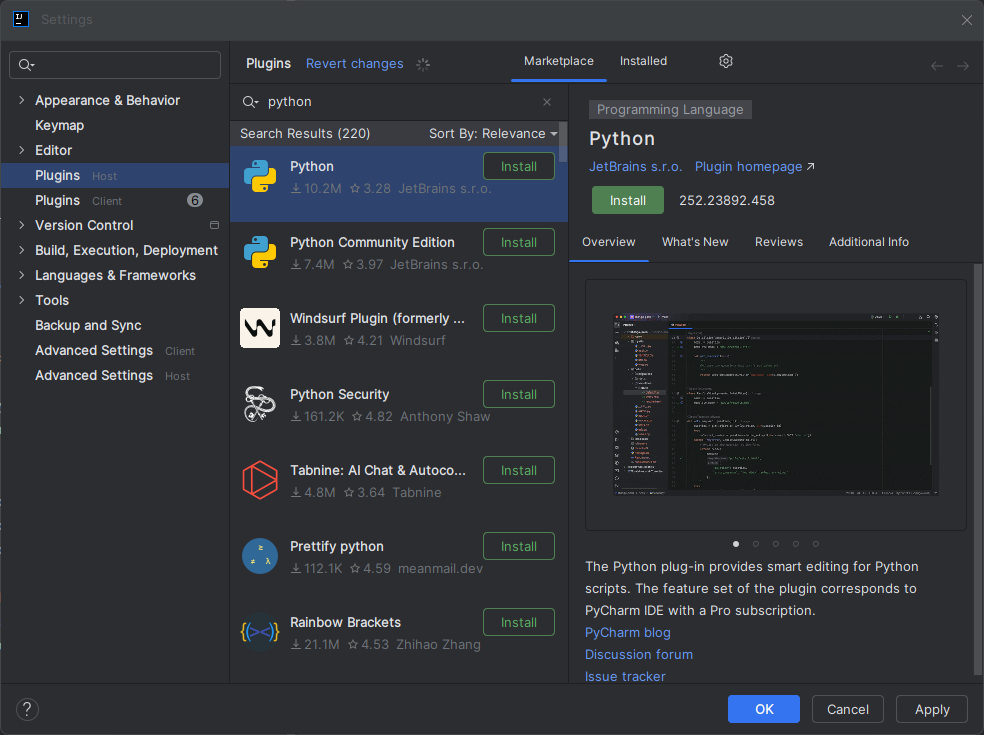Click the settings search magnifier icon
Image resolution: width=984 pixels, height=735 pixels.
[x=26, y=65]
